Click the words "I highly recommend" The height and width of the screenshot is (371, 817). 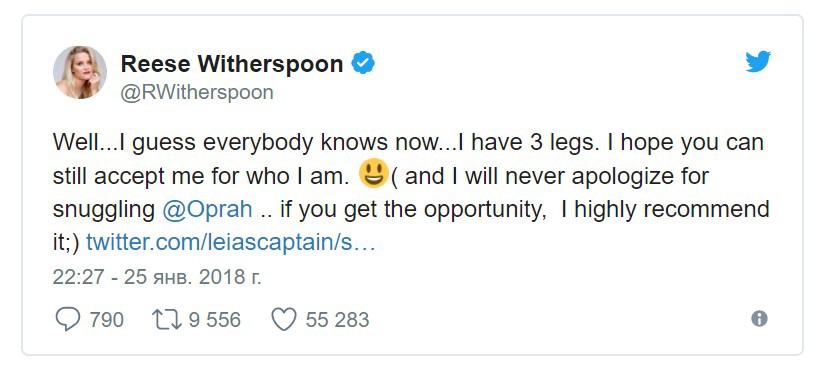665,209
